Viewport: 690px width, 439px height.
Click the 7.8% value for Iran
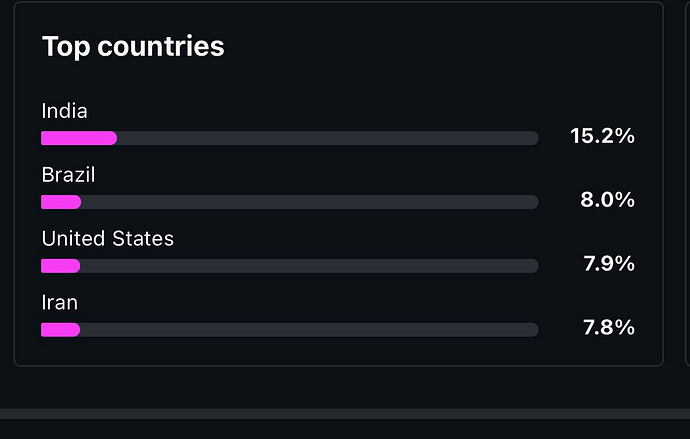607,327
